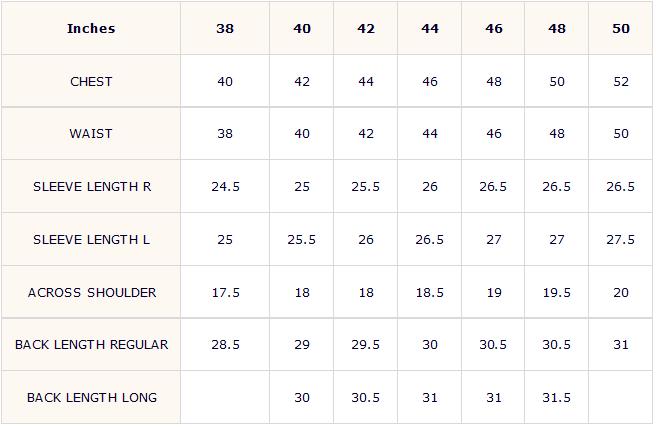Select the size 38 column header

coord(225,28)
